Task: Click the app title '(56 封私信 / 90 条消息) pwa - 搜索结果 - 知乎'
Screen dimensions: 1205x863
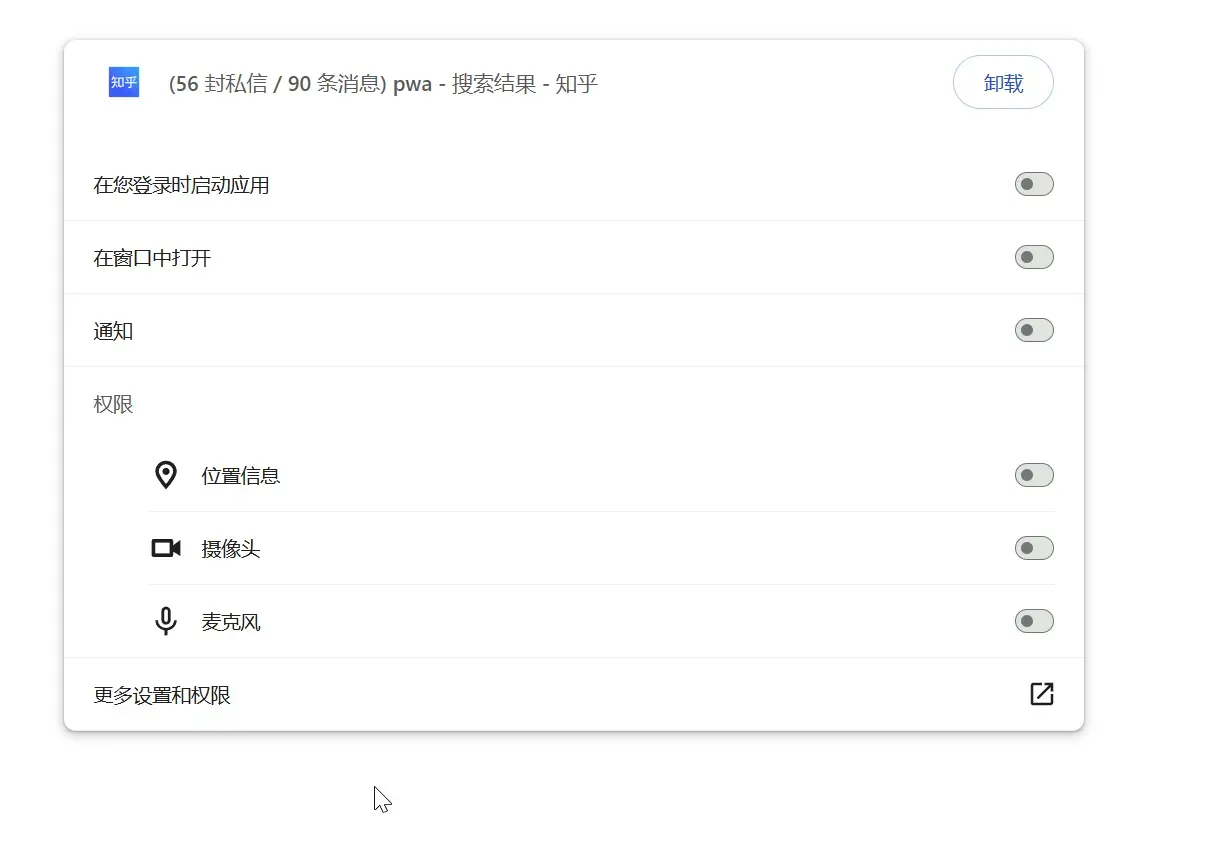Action: (x=383, y=84)
